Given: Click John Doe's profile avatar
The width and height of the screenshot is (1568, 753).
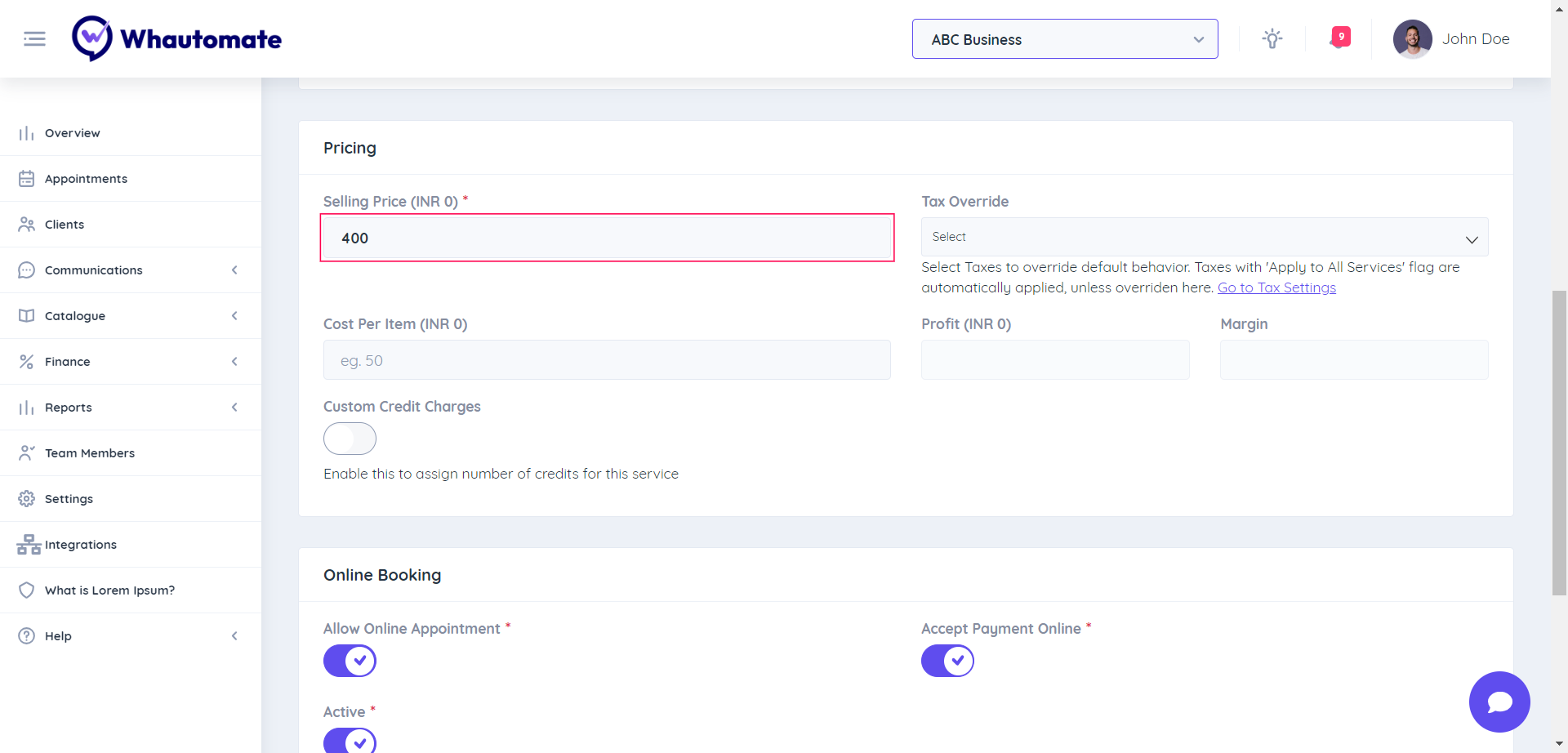Looking at the screenshot, I should click(1412, 39).
